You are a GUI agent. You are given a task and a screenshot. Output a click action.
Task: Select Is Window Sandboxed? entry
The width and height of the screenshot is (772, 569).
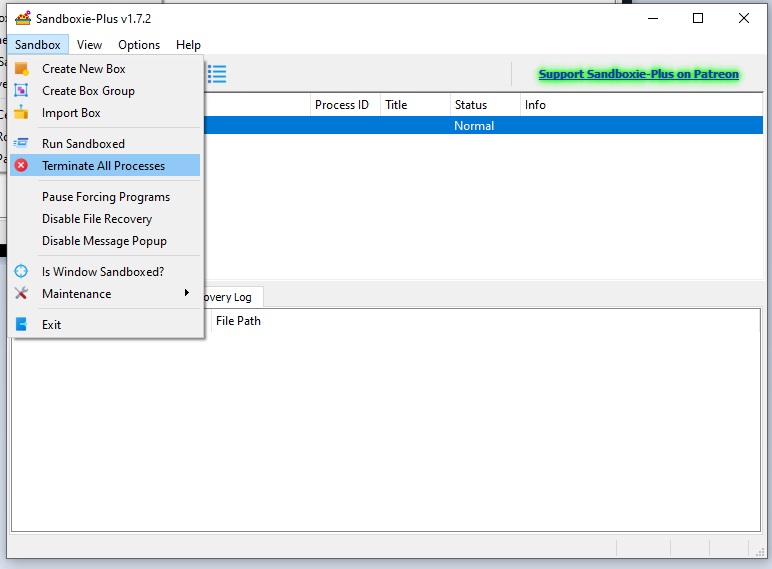coord(105,271)
